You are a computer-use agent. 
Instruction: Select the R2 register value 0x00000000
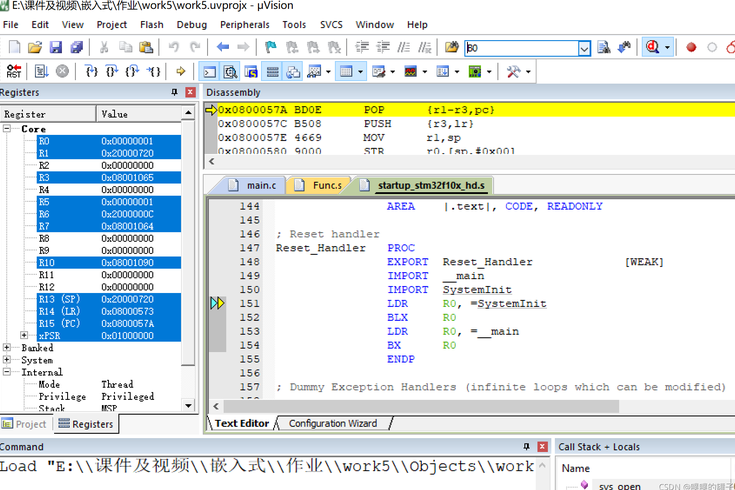(x=128, y=166)
